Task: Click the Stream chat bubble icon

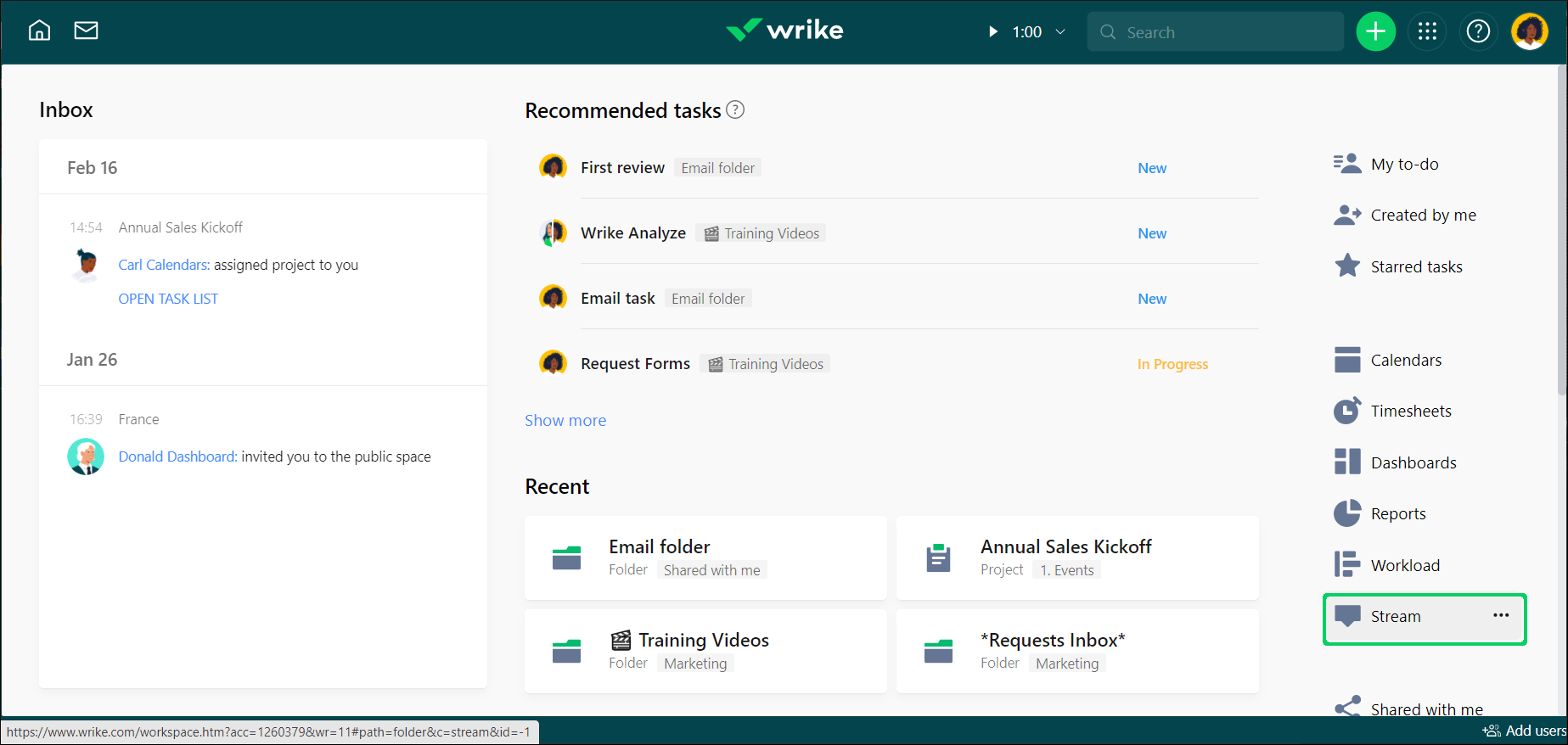Action: pos(1347,617)
